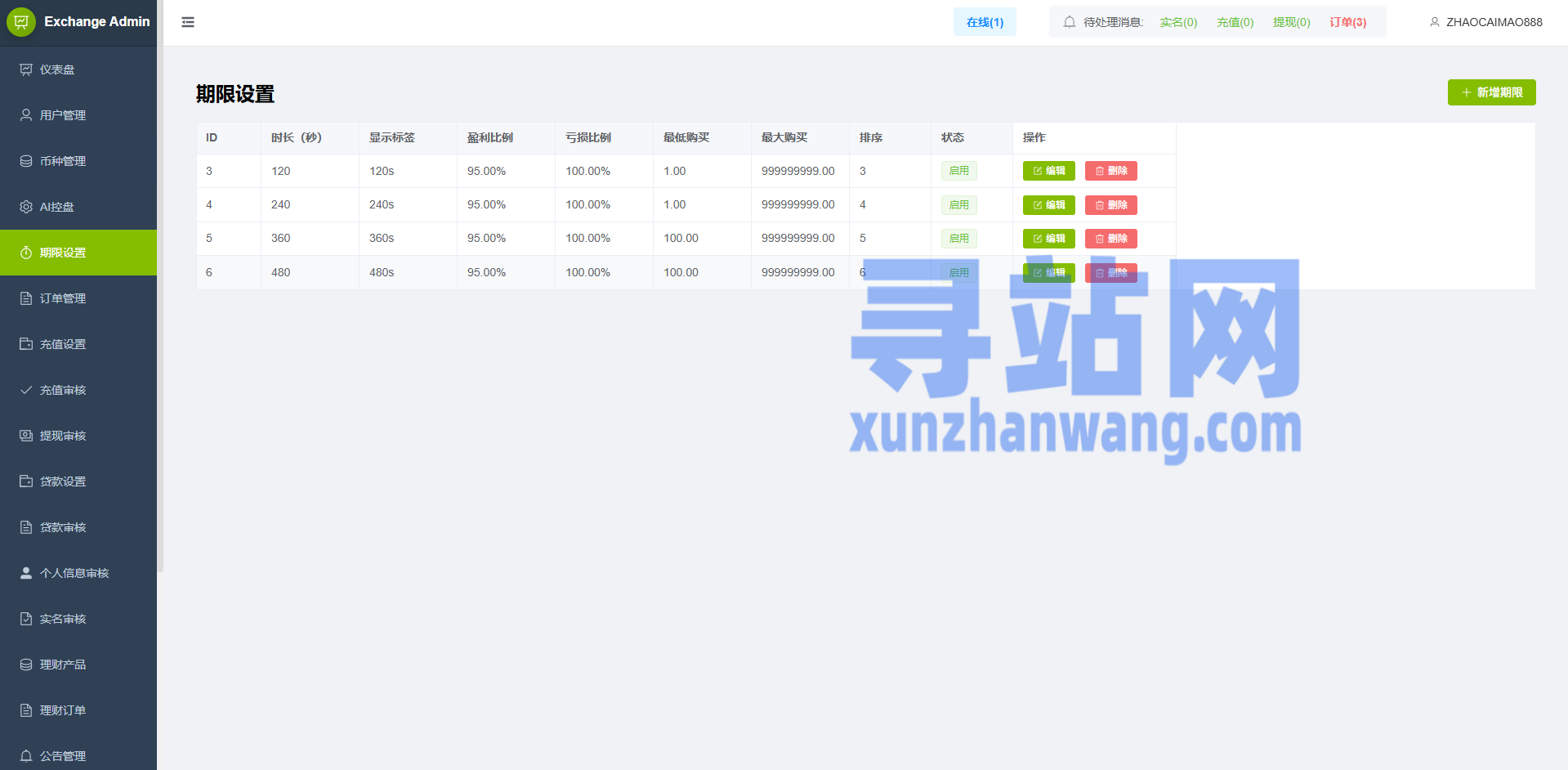Open 用户管理 in the sidebar
The width and height of the screenshot is (1568, 770).
[62, 115]
